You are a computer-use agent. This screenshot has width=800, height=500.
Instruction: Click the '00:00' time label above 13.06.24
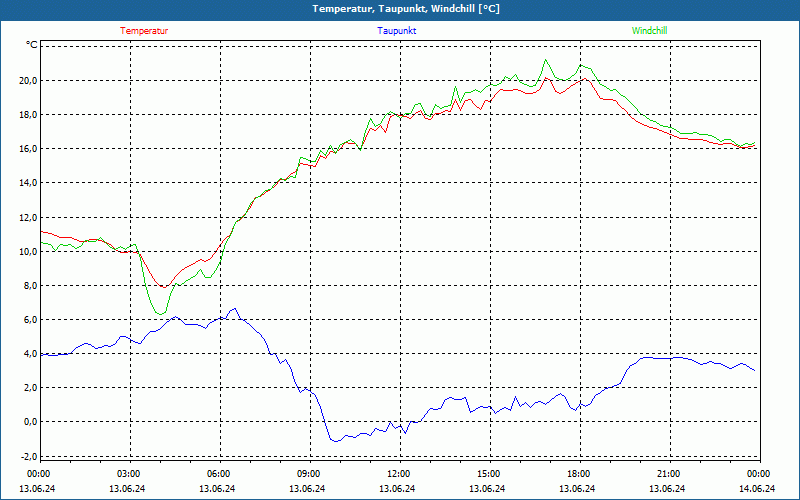(x=37, y=474)
